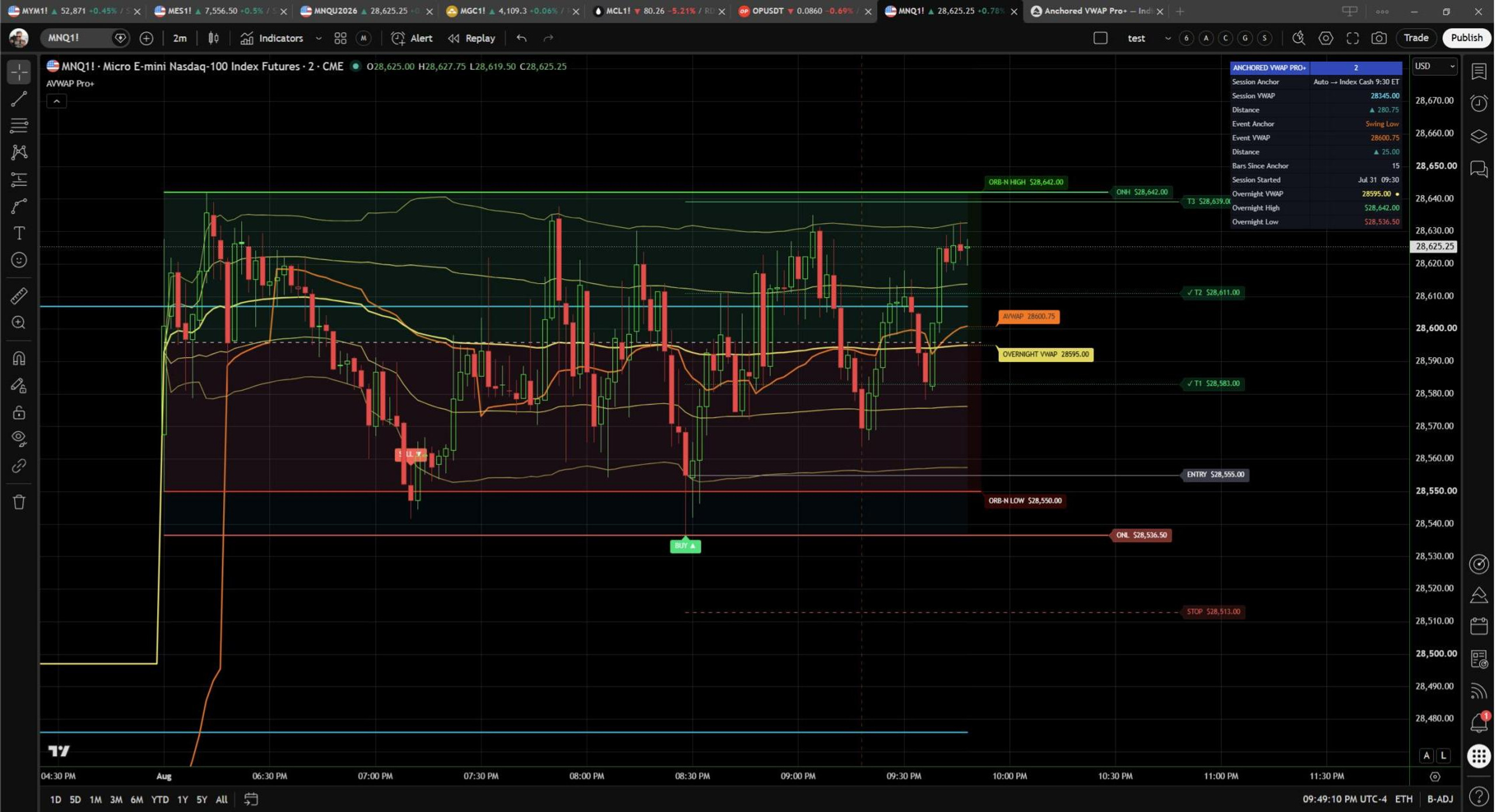1495x812 pixels.
Task: Open chart type candlestick selector
Action: coord(214,38)
